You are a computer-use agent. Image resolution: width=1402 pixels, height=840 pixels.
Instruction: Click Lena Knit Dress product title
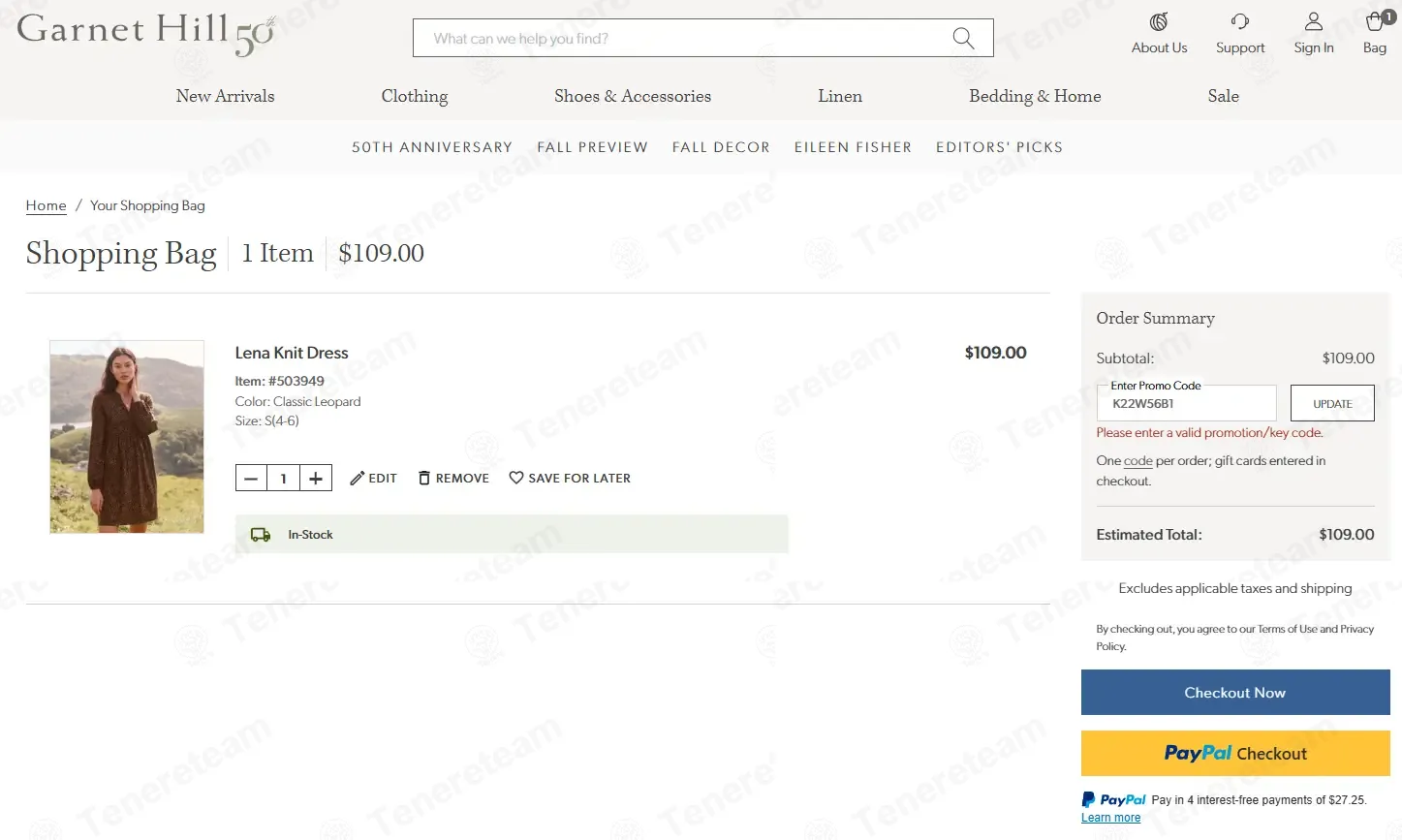pyautogui.click(x=292, y=353)
